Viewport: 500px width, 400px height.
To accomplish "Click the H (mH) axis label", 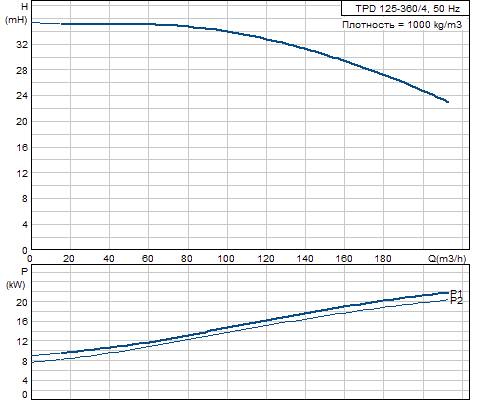I will tap(17, 13).
